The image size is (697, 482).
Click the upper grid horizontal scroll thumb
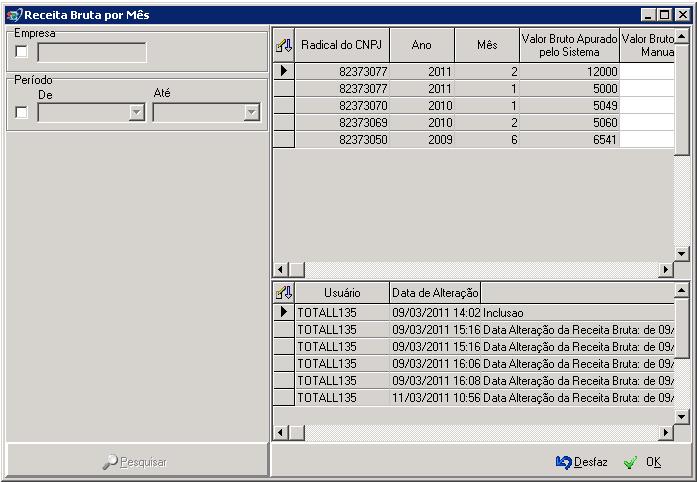296,269
